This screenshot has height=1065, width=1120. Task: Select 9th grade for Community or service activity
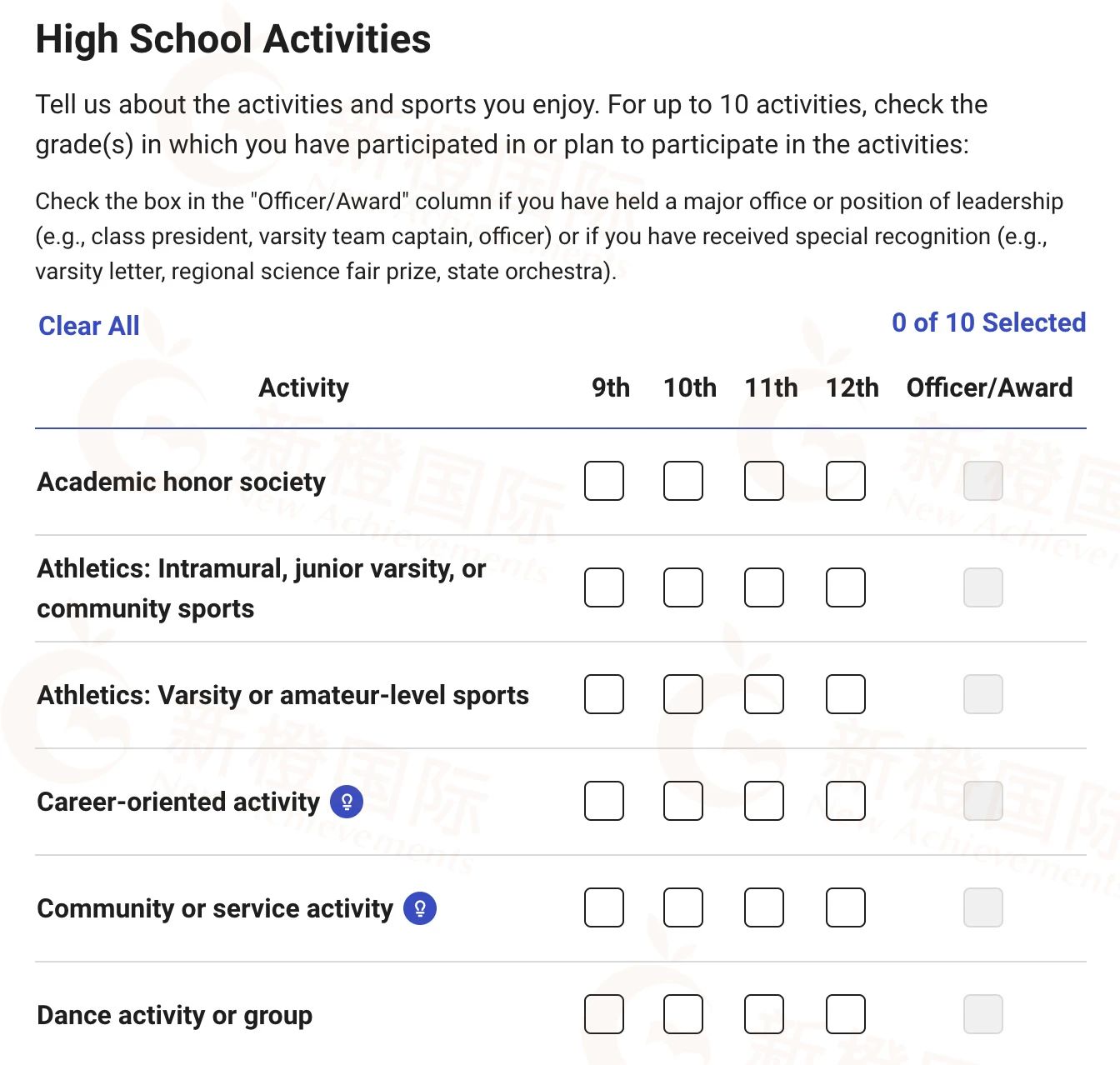pos(604,907)
